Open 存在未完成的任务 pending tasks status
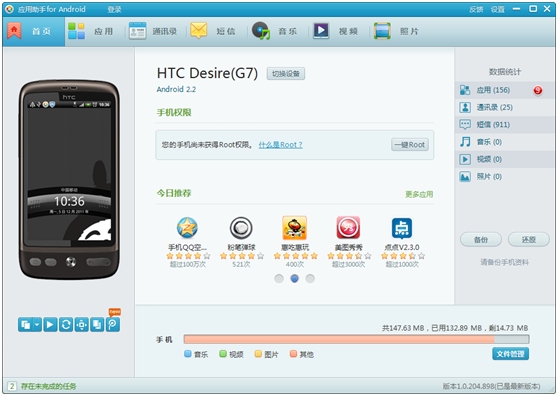This screenshot has width=558, height=396. [x=48, y=386]
